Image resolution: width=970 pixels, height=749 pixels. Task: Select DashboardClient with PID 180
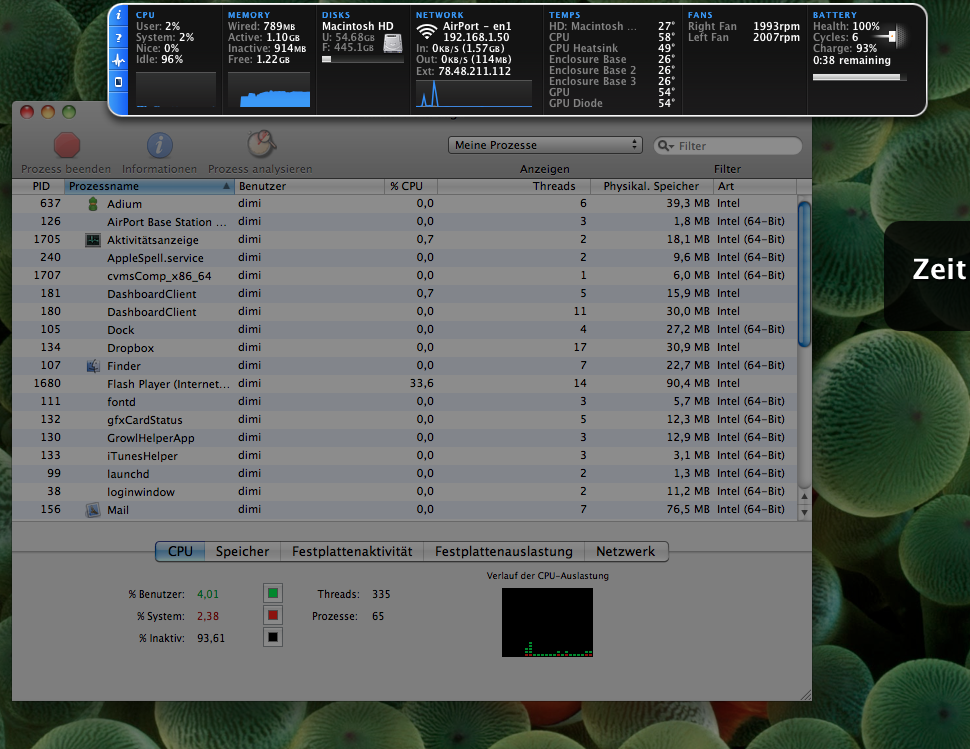(x=405, y=311)
